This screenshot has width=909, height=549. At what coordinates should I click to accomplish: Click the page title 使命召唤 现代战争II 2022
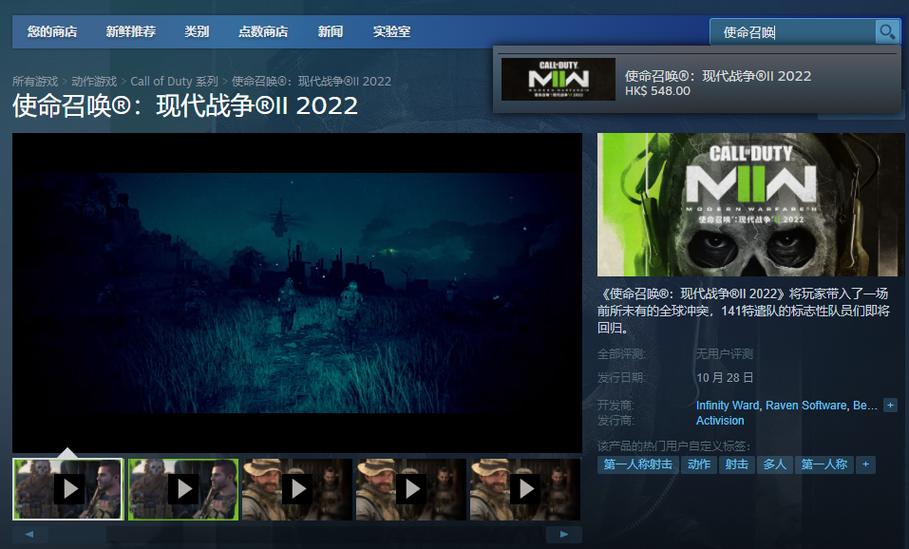pyautogui.click(x=185, y=106)
